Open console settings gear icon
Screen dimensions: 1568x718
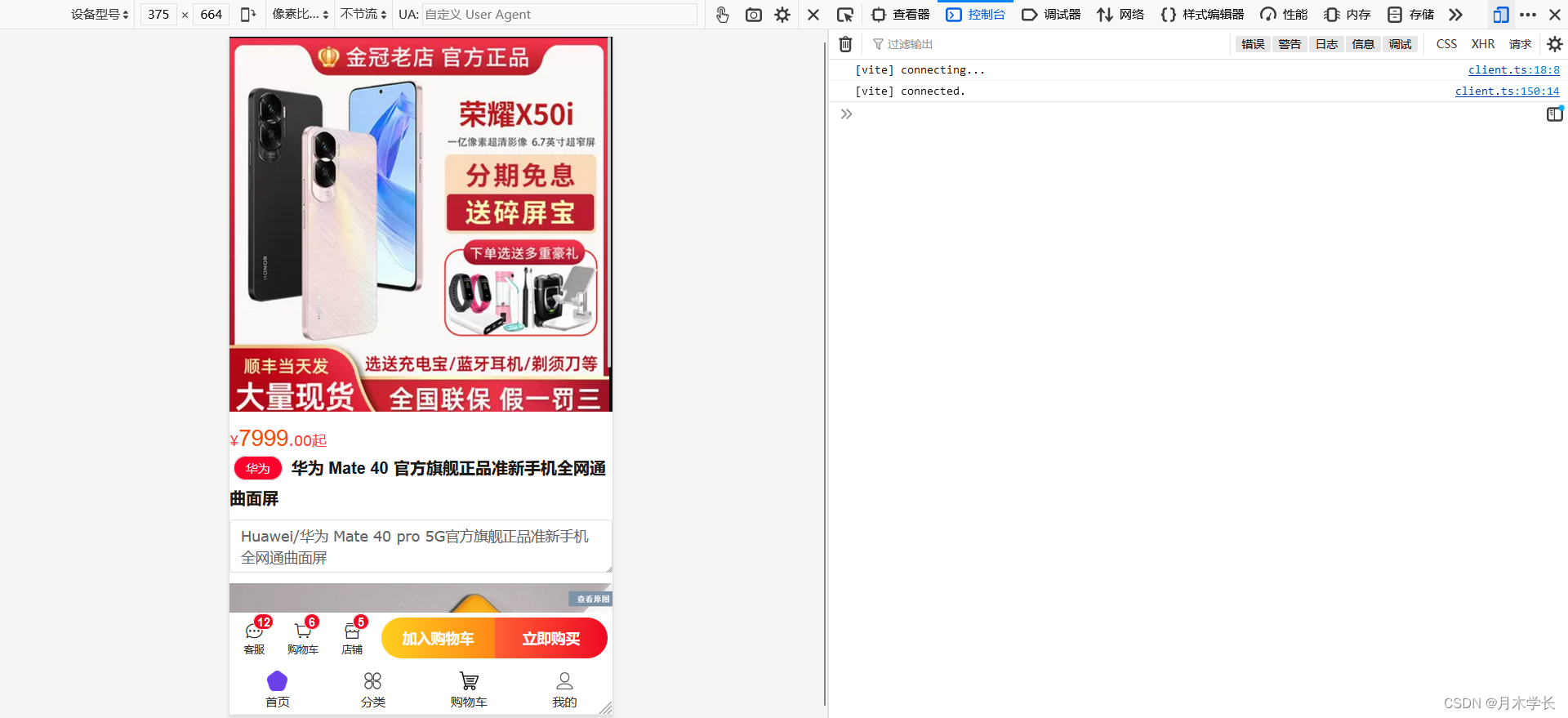coord(1555,44)
